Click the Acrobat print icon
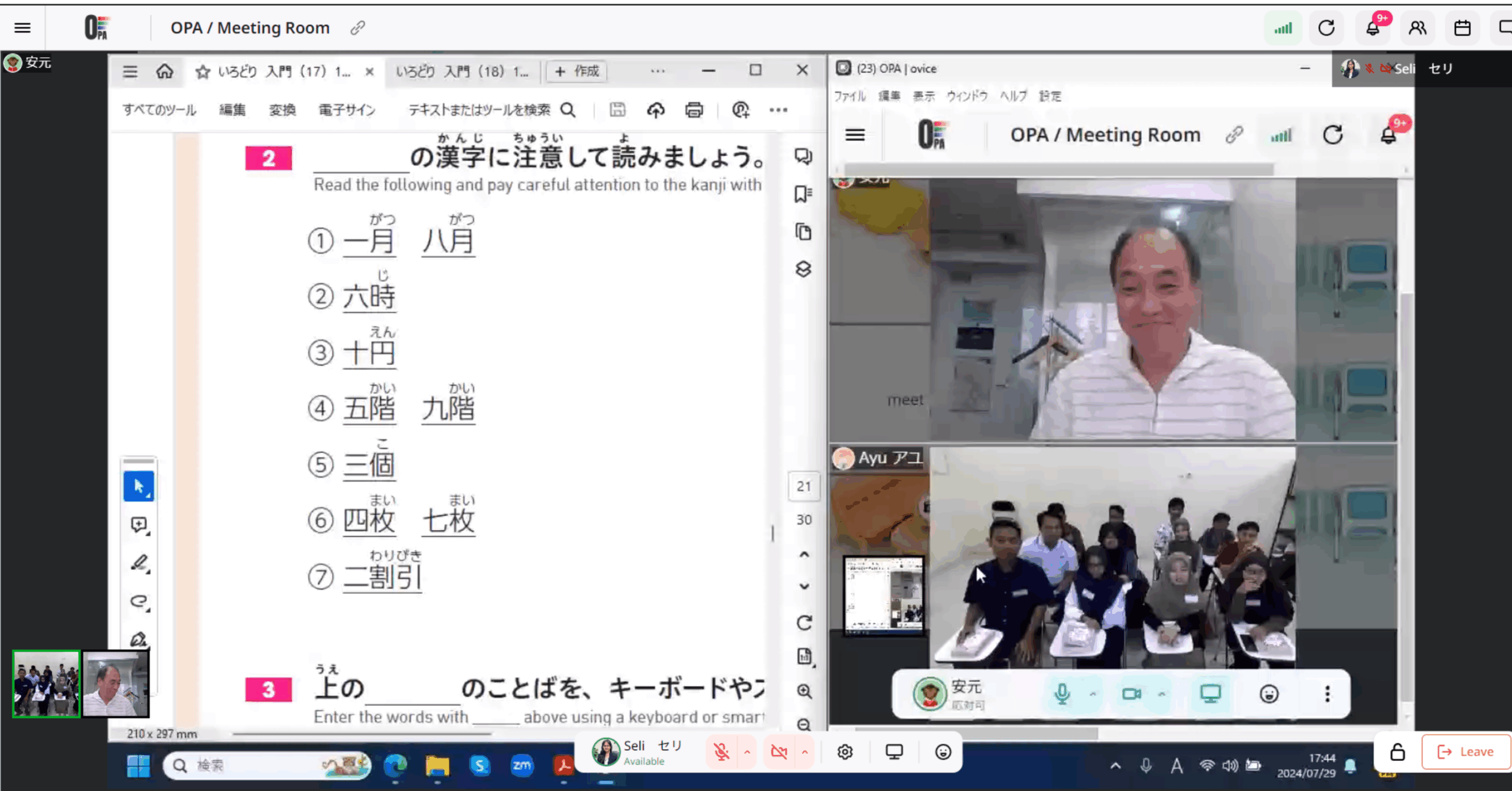Viewport: 1512px width, 791px height. [694, 110]
